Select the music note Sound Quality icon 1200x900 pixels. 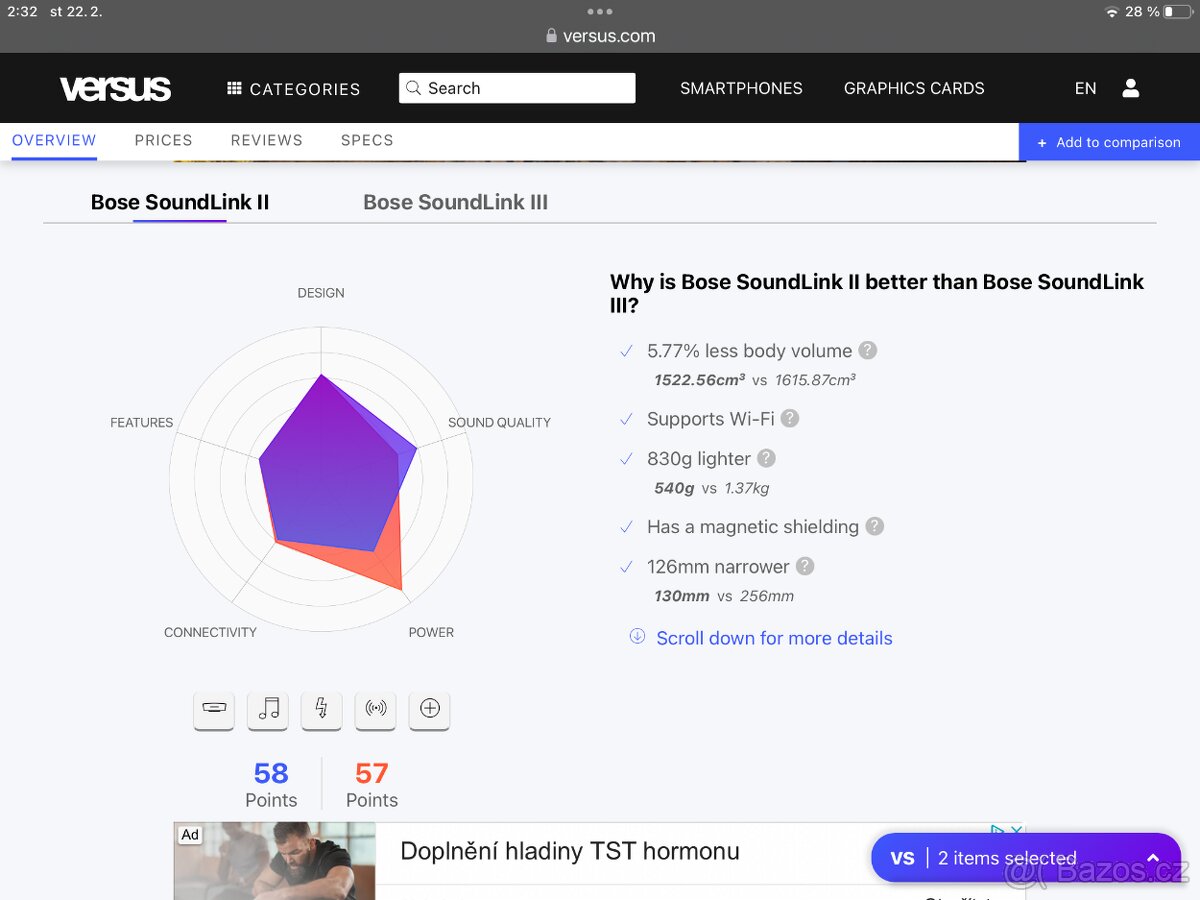tap(267, 710)
